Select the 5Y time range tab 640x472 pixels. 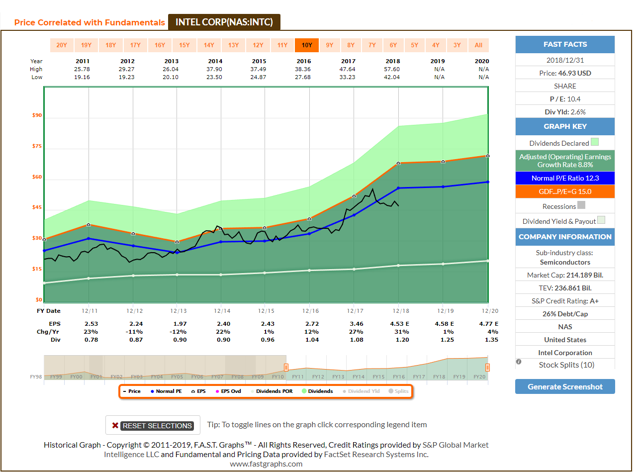point(414,45)
